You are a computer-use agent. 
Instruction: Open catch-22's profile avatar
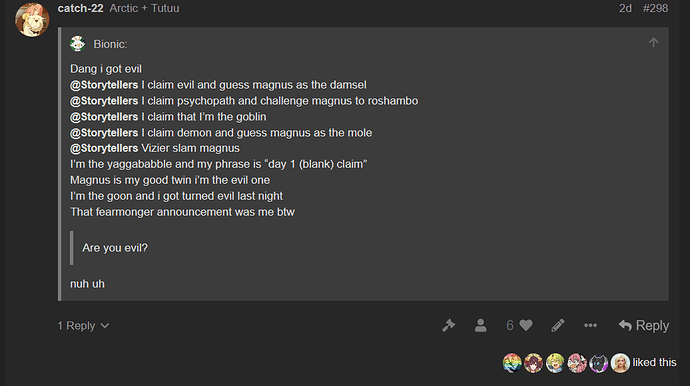pos(32,20)
